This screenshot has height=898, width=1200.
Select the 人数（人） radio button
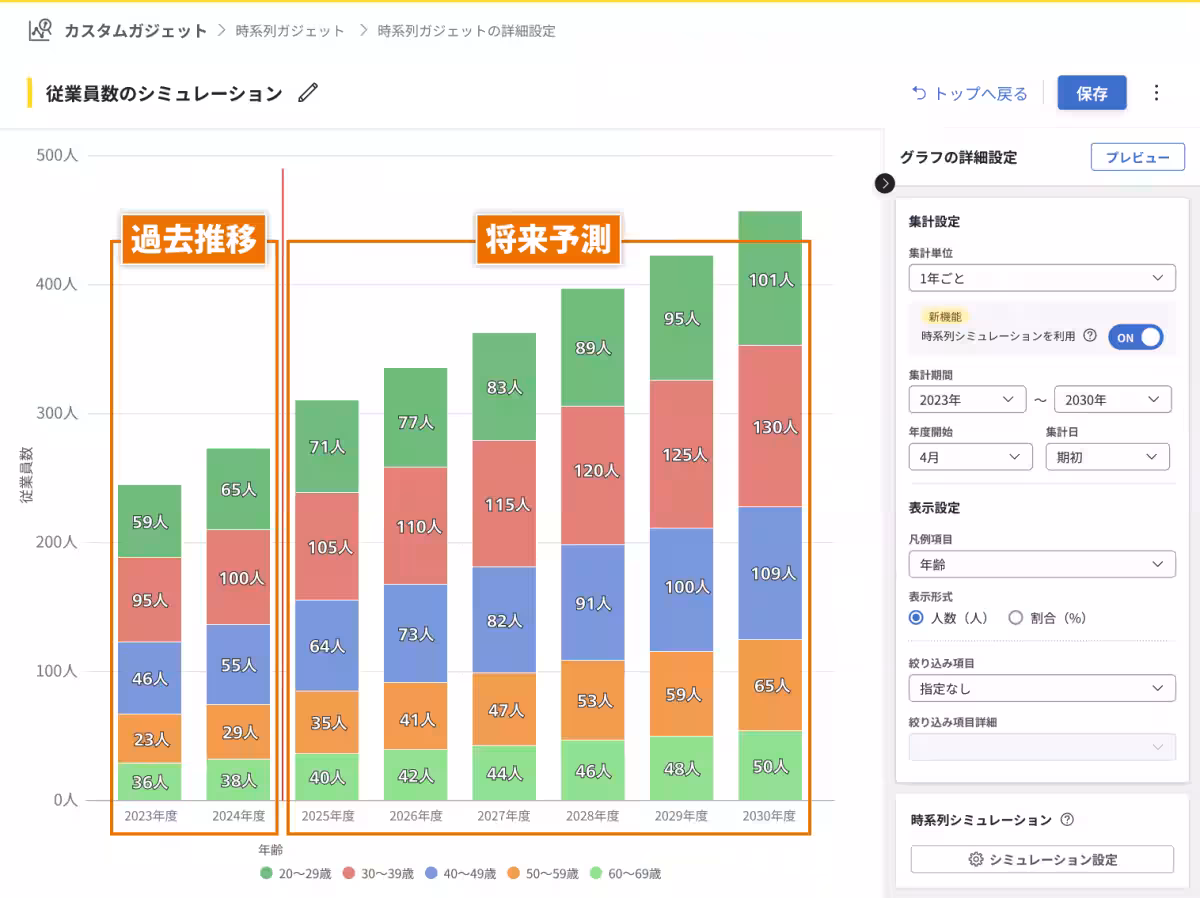tap(916, 618)
